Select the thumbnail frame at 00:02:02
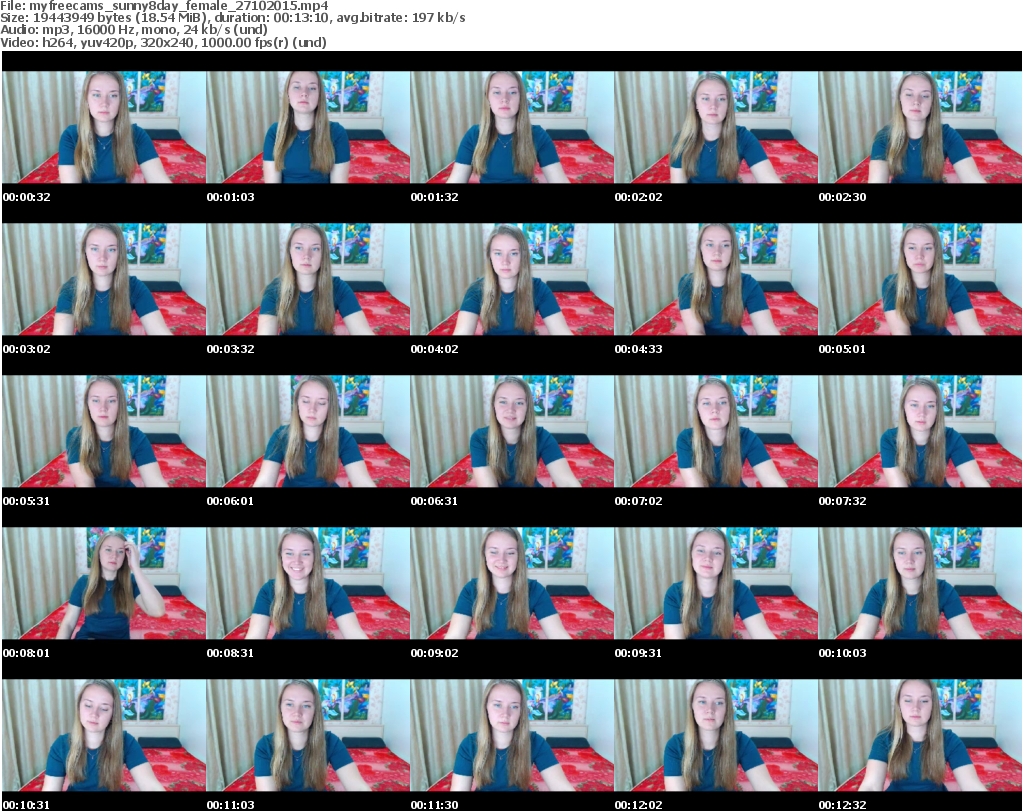Image resolution: width=1024 pixels, height=811 pixels. [x=716, y=127]
